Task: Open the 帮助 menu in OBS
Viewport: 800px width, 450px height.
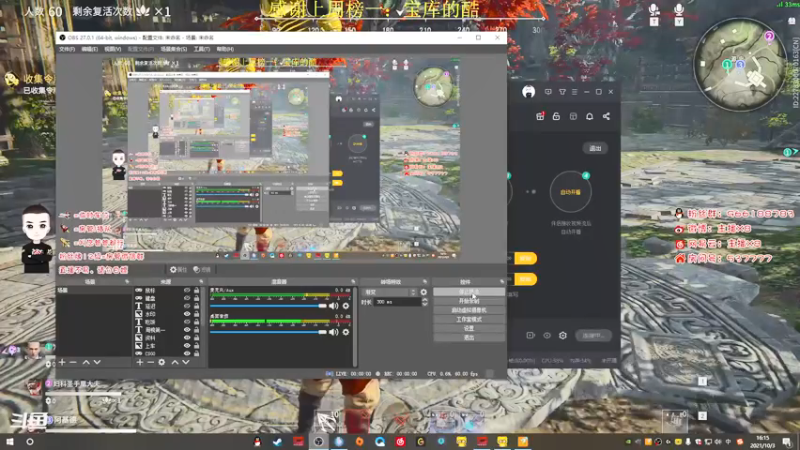Action: 226,49
